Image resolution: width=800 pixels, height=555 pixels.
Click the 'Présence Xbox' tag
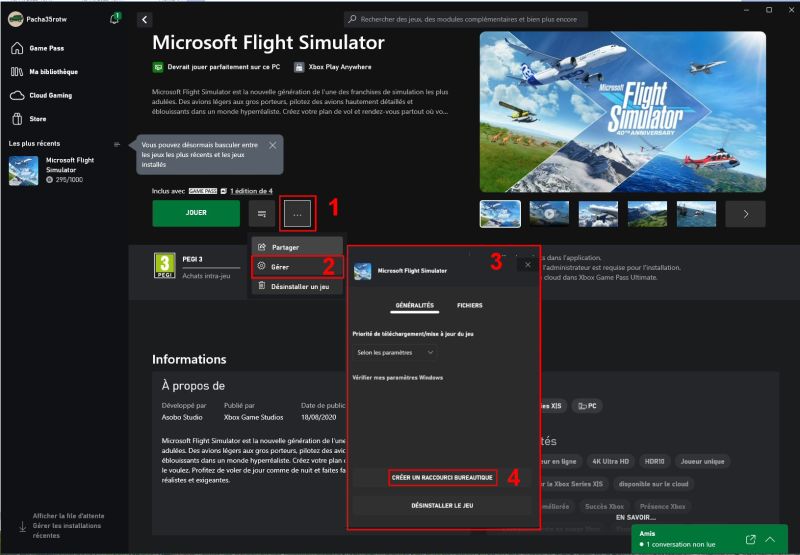coord(662,506)
